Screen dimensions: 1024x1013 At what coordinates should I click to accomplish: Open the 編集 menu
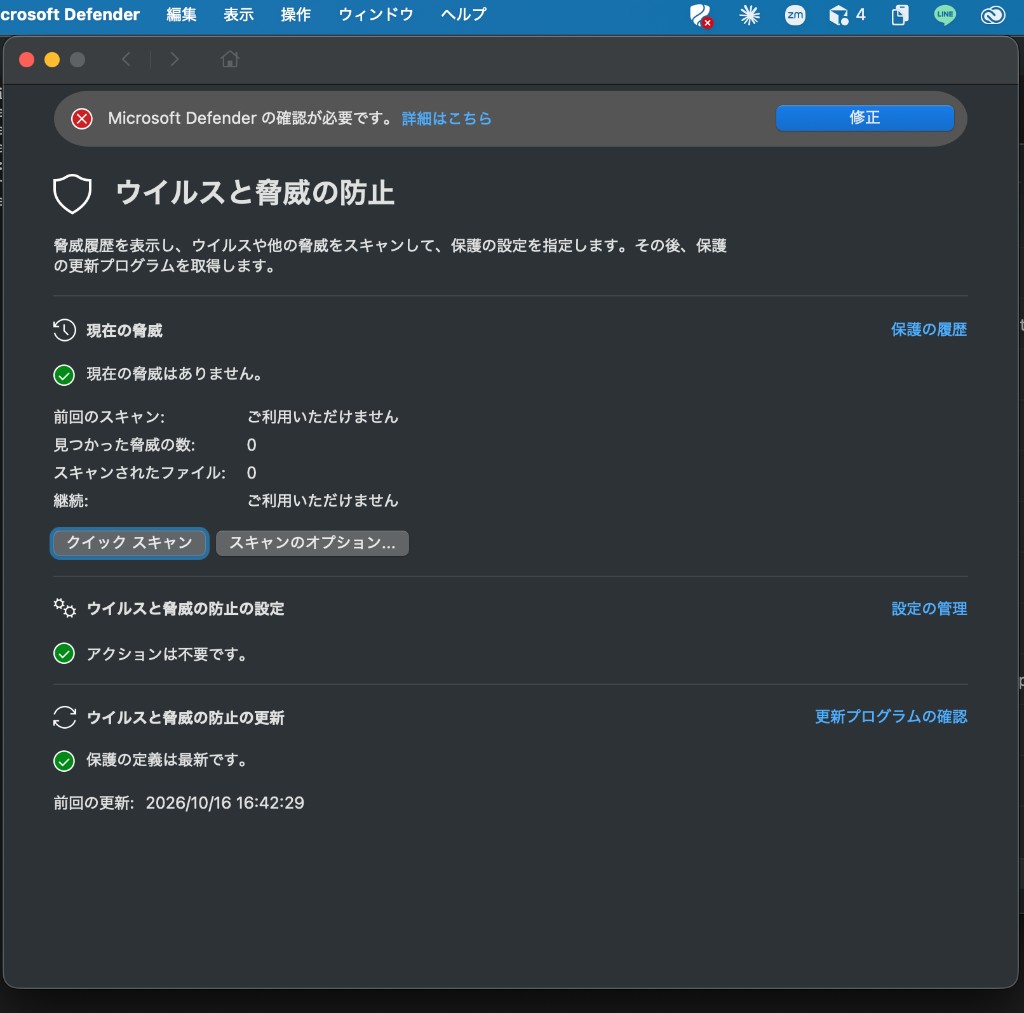coord(182,14)
